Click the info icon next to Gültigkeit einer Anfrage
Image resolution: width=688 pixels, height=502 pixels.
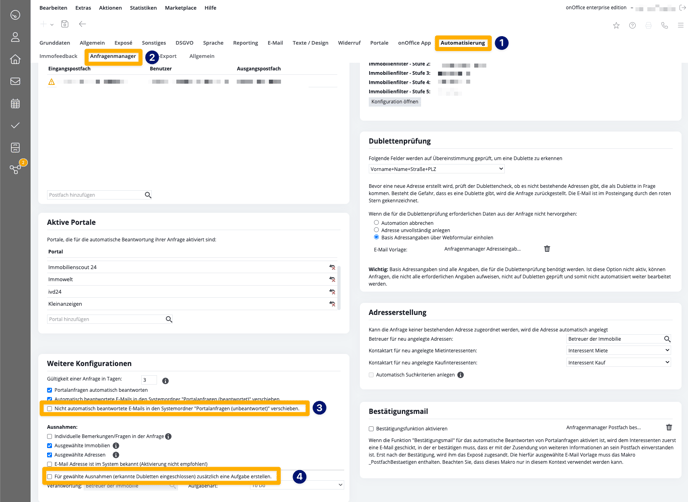click(165, 381)
